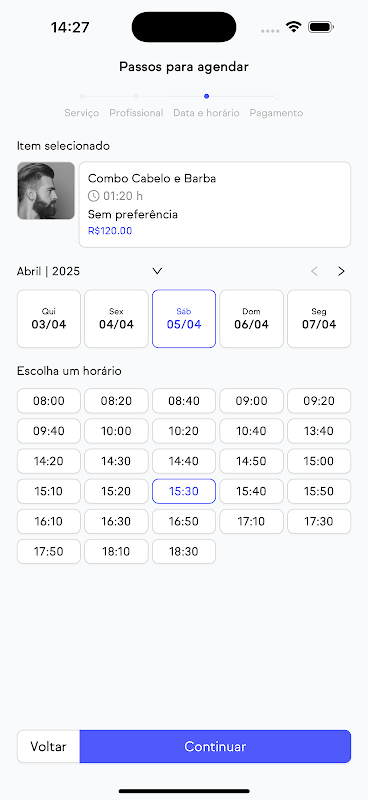Tap Continuar to proceed
The height and width of the screenshot is (800, 368).
tap(215, 746)
